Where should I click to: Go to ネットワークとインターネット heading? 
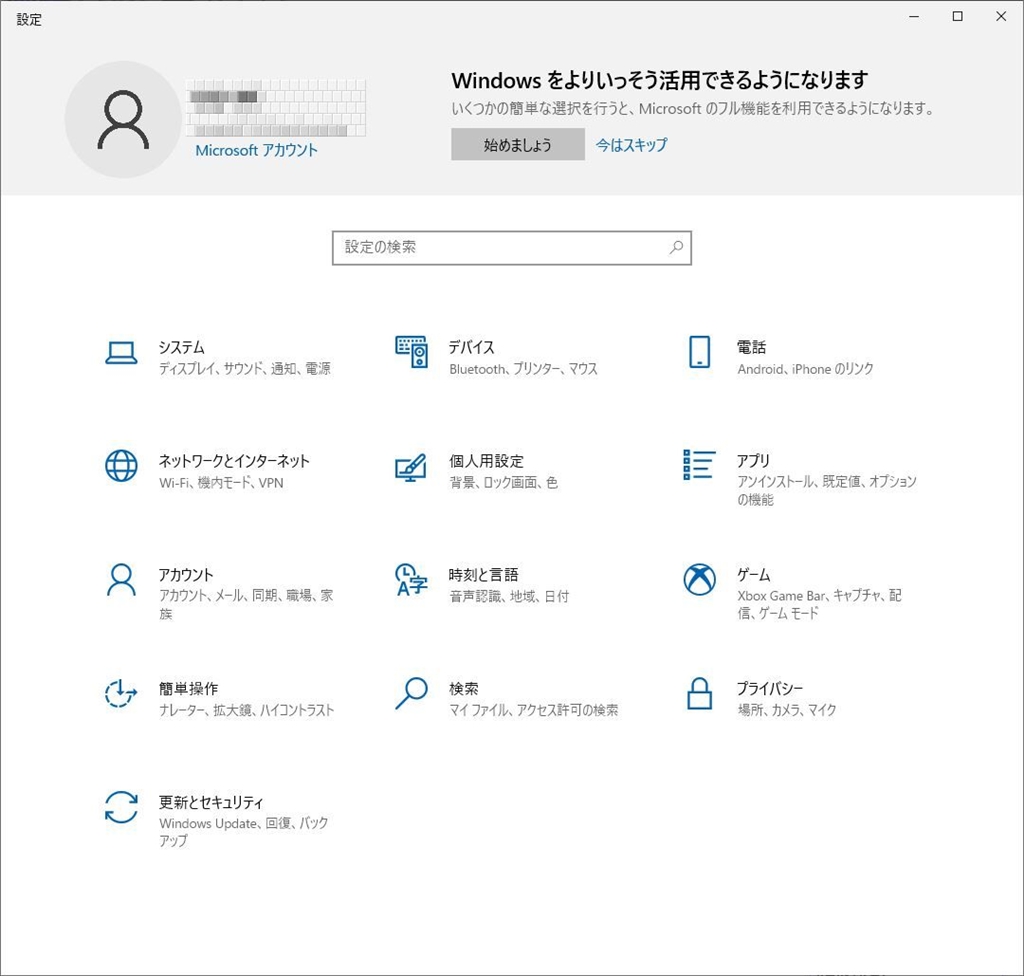234,461
